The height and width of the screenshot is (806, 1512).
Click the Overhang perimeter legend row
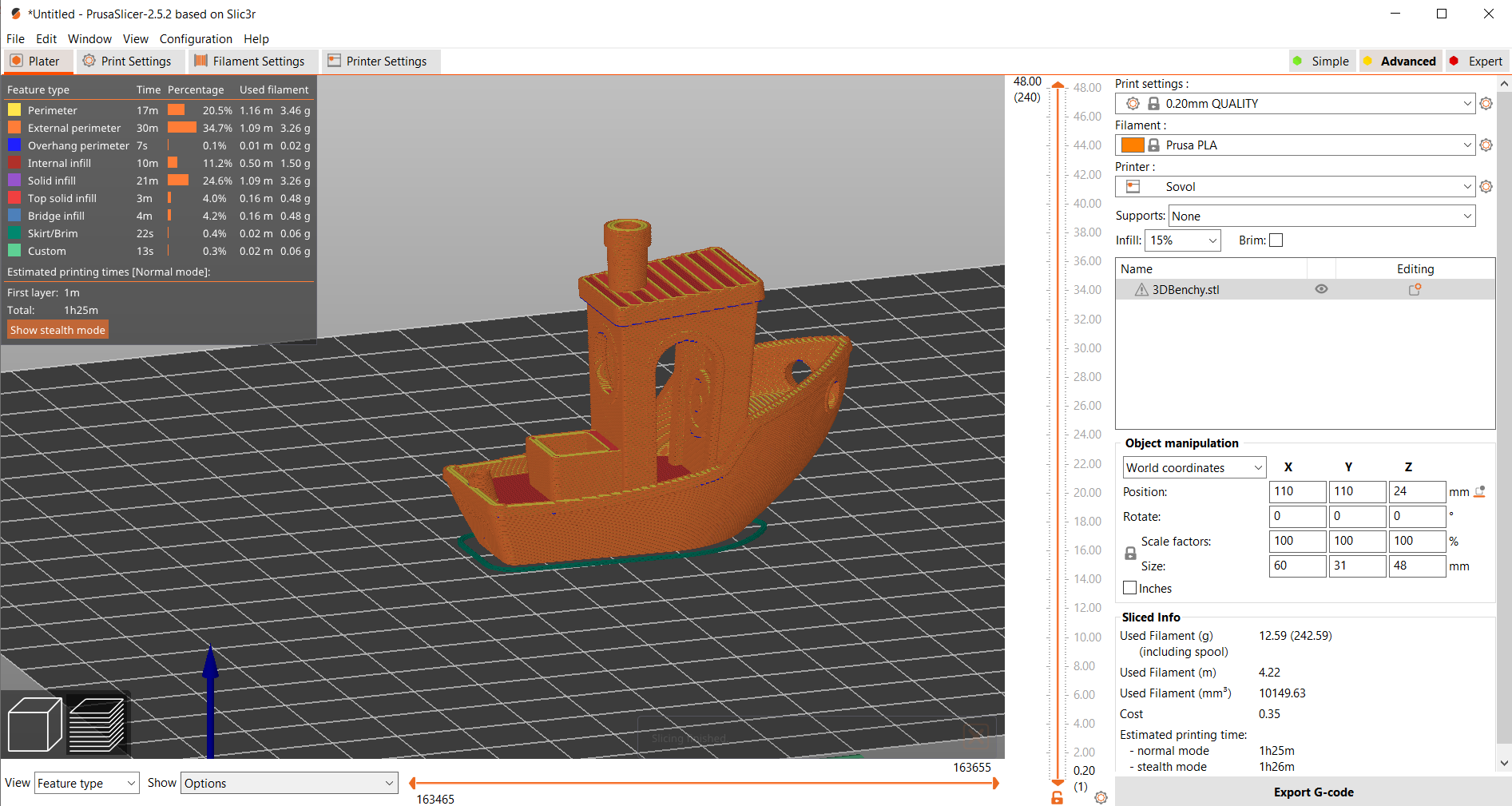pos(159,145)
